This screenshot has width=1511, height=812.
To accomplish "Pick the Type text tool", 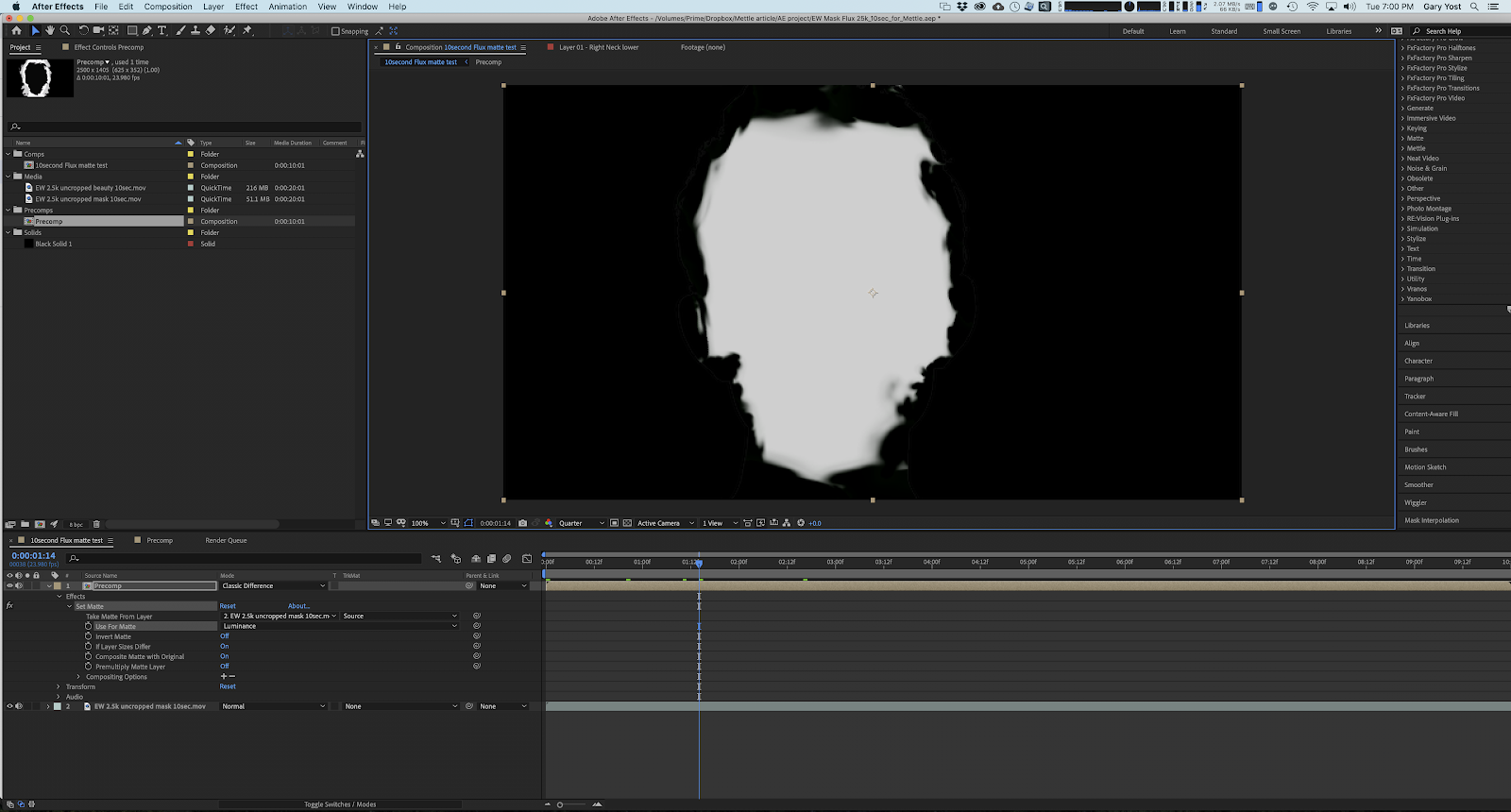I will [162, 30].
